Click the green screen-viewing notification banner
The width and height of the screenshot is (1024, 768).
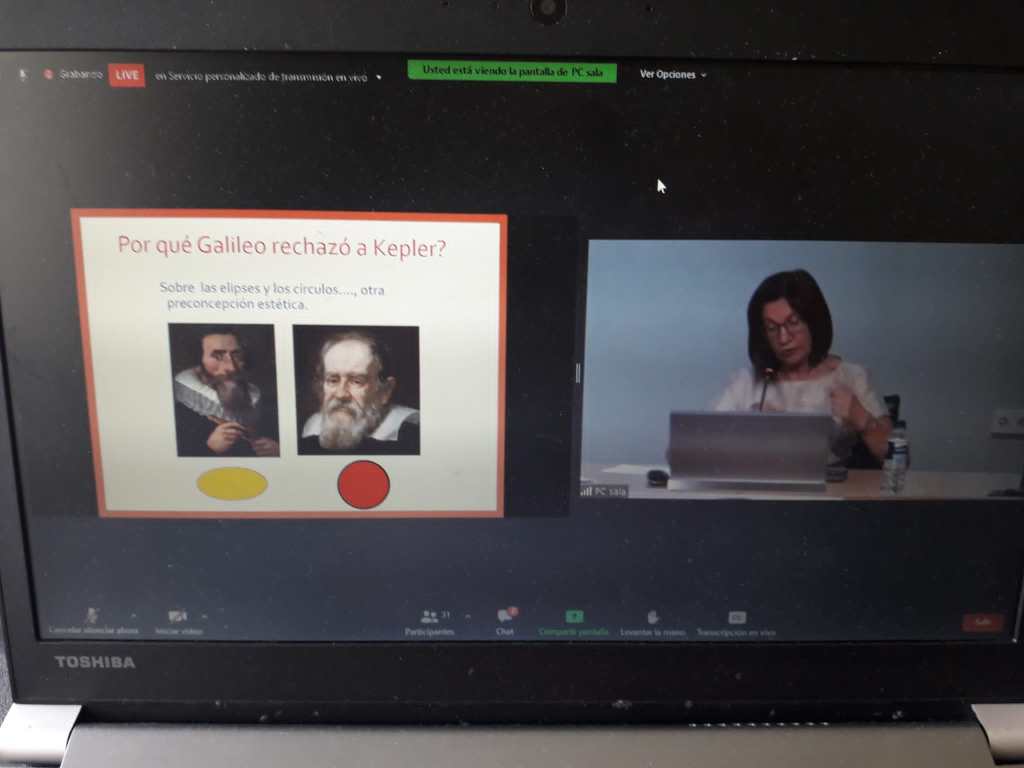point(512,72)
